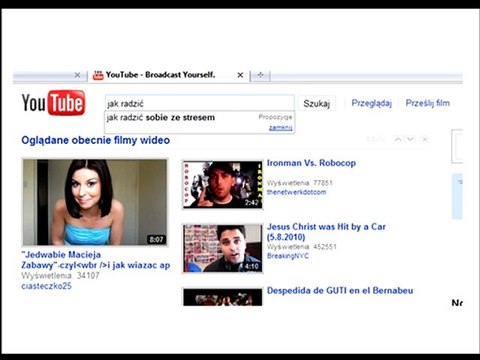Click 'Wyświetlenia: 452551' view count text

point(302,247)
